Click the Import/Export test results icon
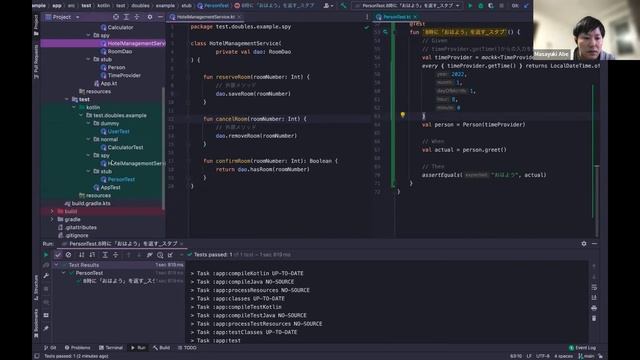Image resolution: width=640 pixels, height=360 pixels. tap(170, 255)
